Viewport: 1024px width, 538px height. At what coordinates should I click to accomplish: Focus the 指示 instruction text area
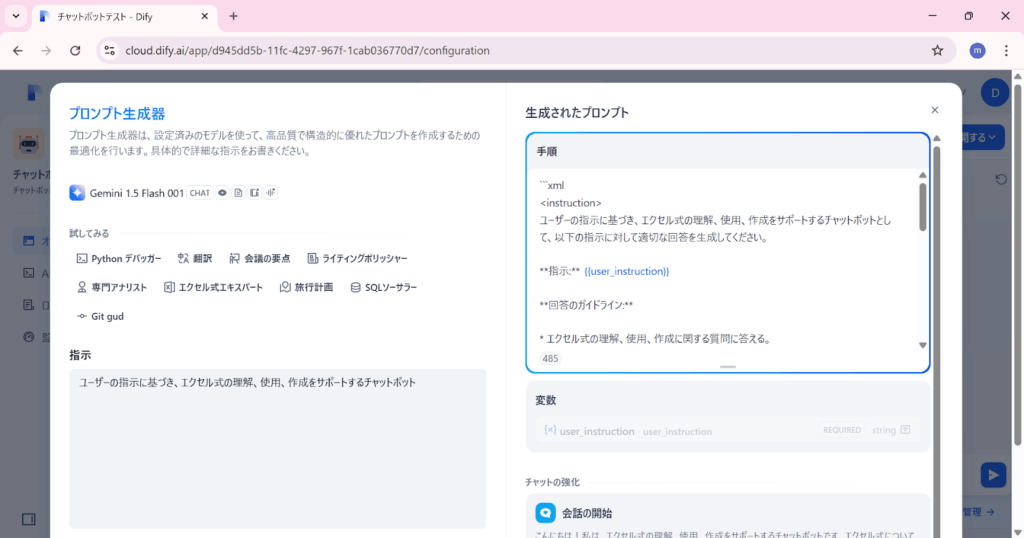tap(278, 449)
